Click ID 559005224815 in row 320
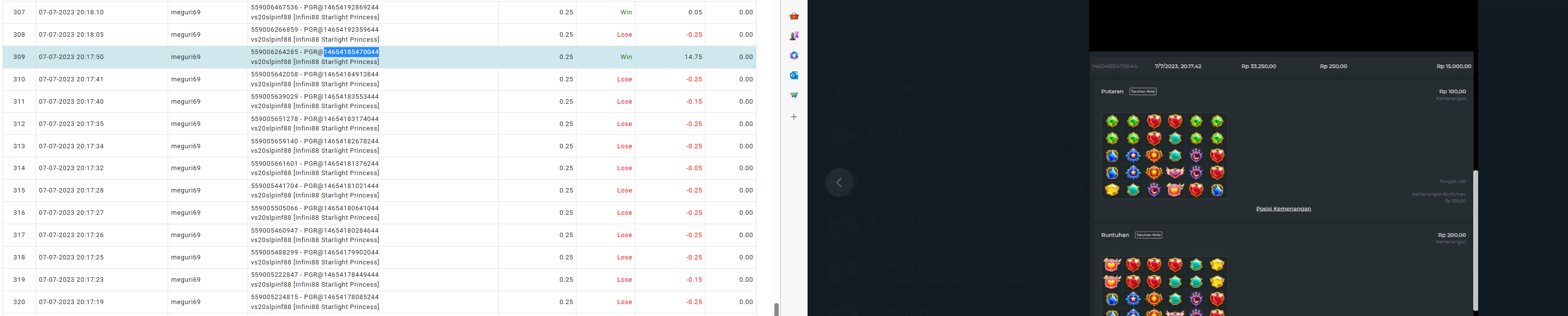The image size is (1568, 316). pyautogui.click(x=274, y=297)
